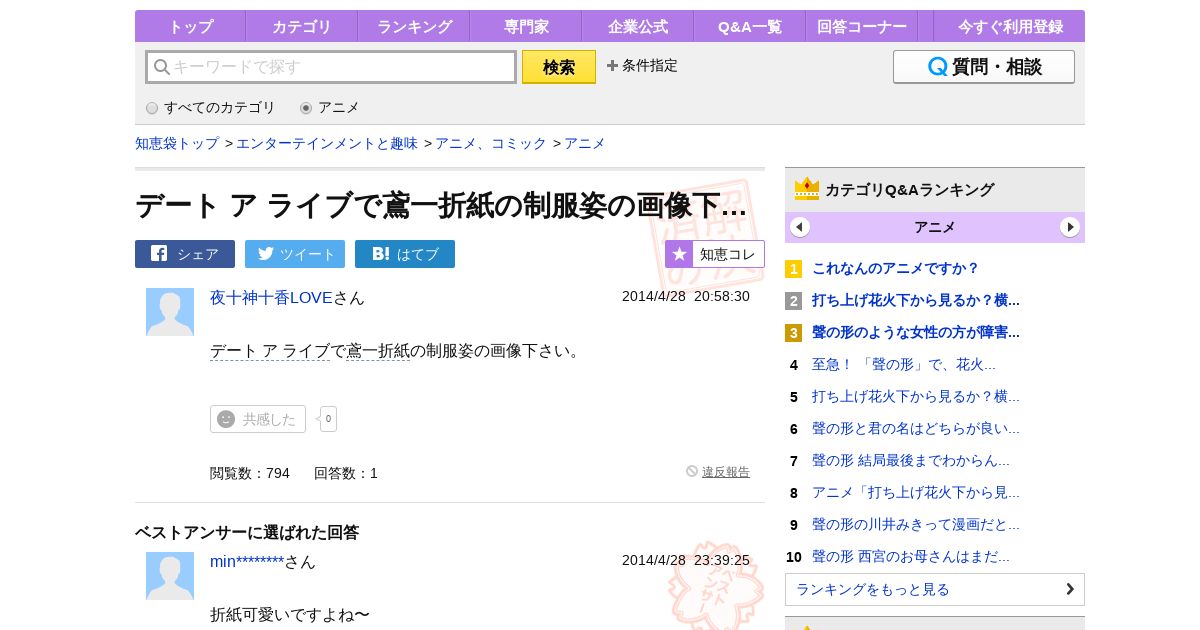Screen dimensions: 1200x630
Task: Show the next ranking category
Action: [x=1070, y=227]
